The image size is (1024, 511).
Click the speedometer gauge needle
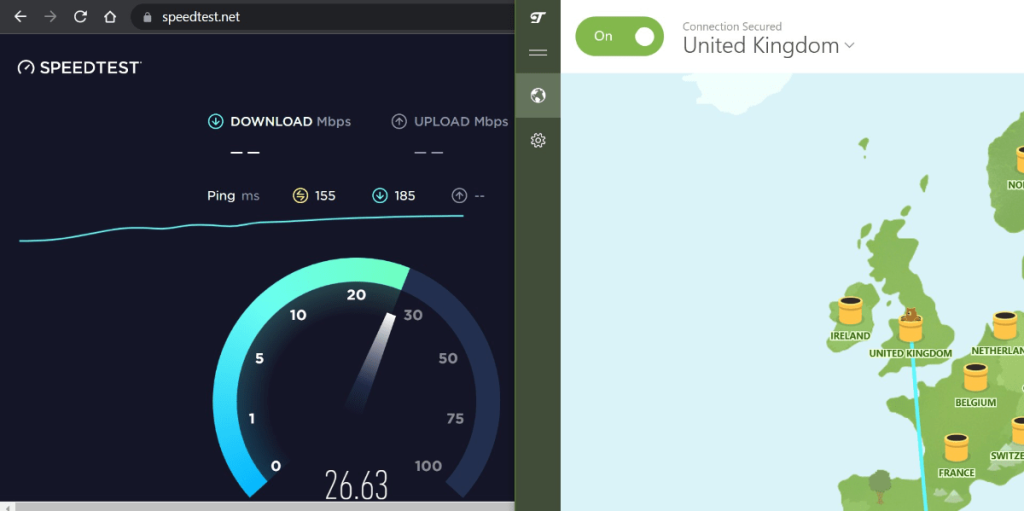(x=370, y=361)
